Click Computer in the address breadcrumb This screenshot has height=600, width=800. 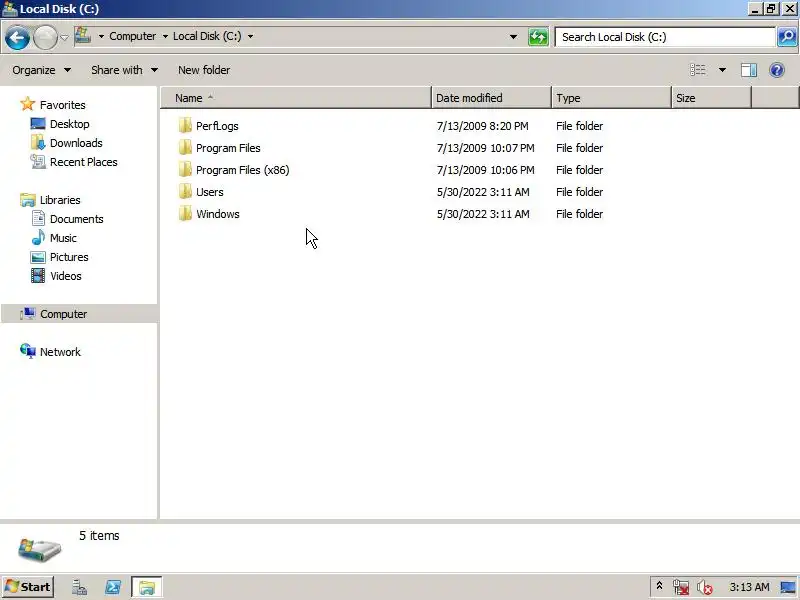coord(133,36)
